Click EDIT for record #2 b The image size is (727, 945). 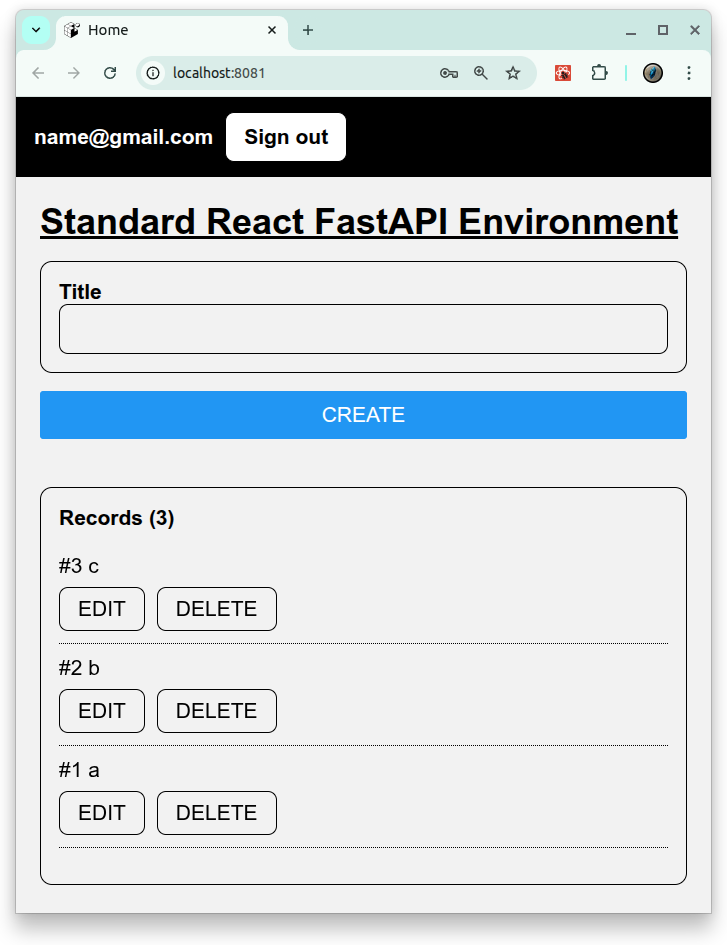[x=102, y=711]
